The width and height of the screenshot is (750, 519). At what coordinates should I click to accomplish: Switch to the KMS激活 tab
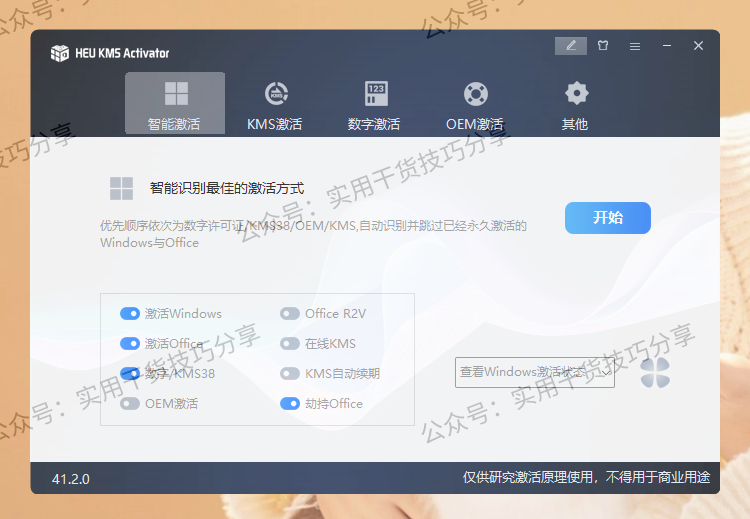(275, 106)
